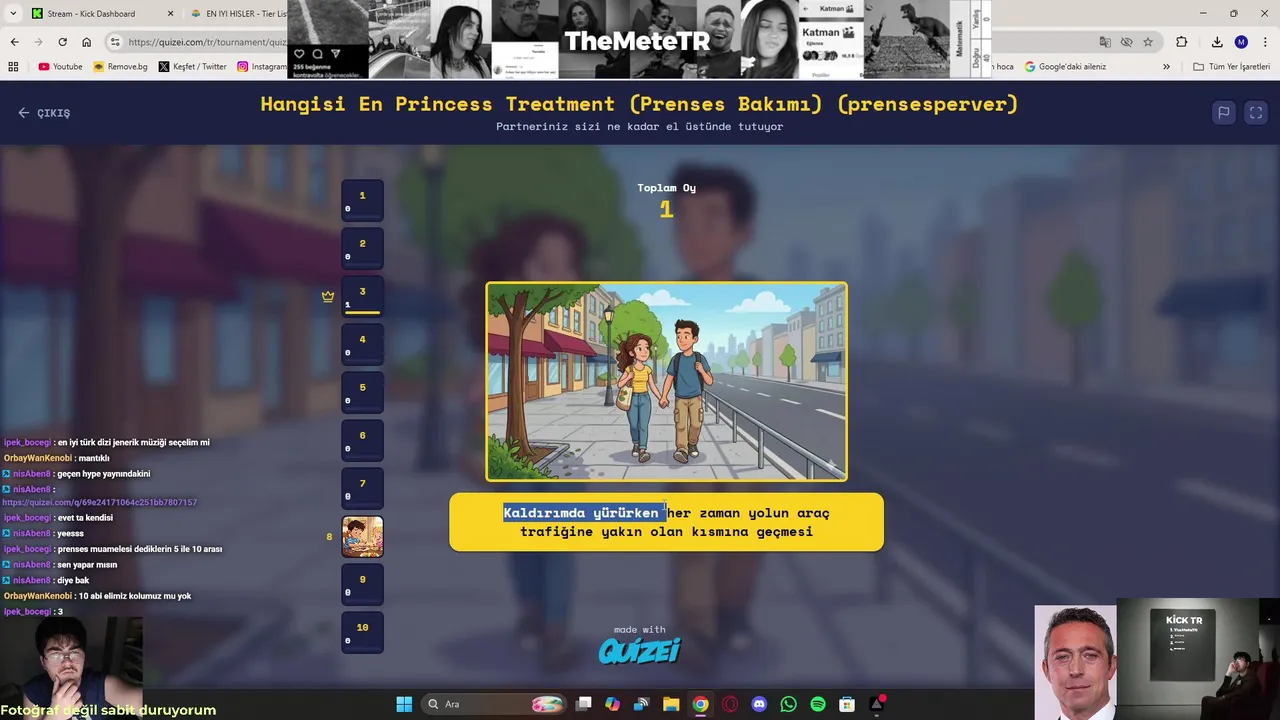1280x720 pixels.
Task: Open Spotify from the taskbar
Action: [818, 704]
